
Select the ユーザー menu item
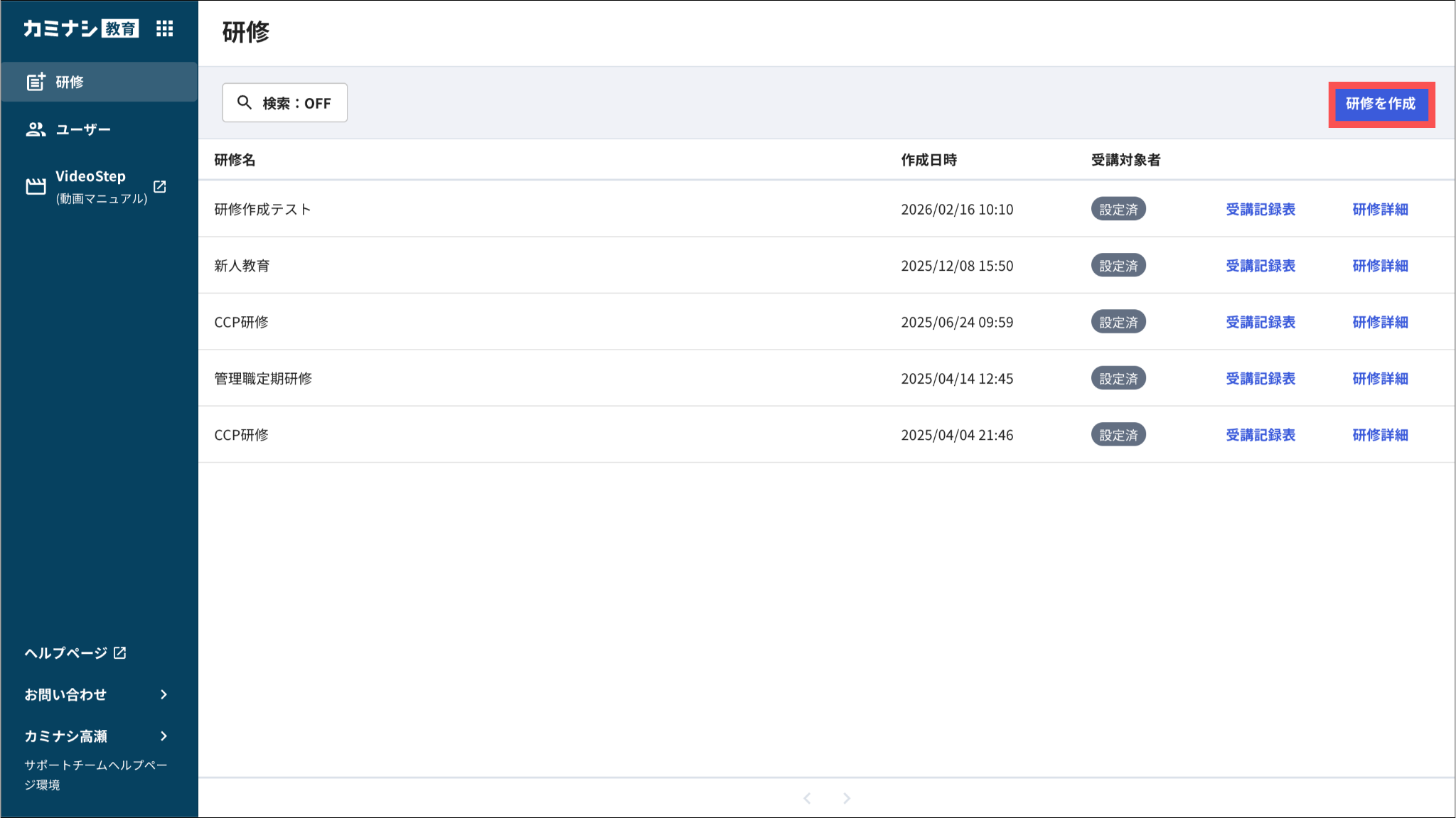(83, 129)
